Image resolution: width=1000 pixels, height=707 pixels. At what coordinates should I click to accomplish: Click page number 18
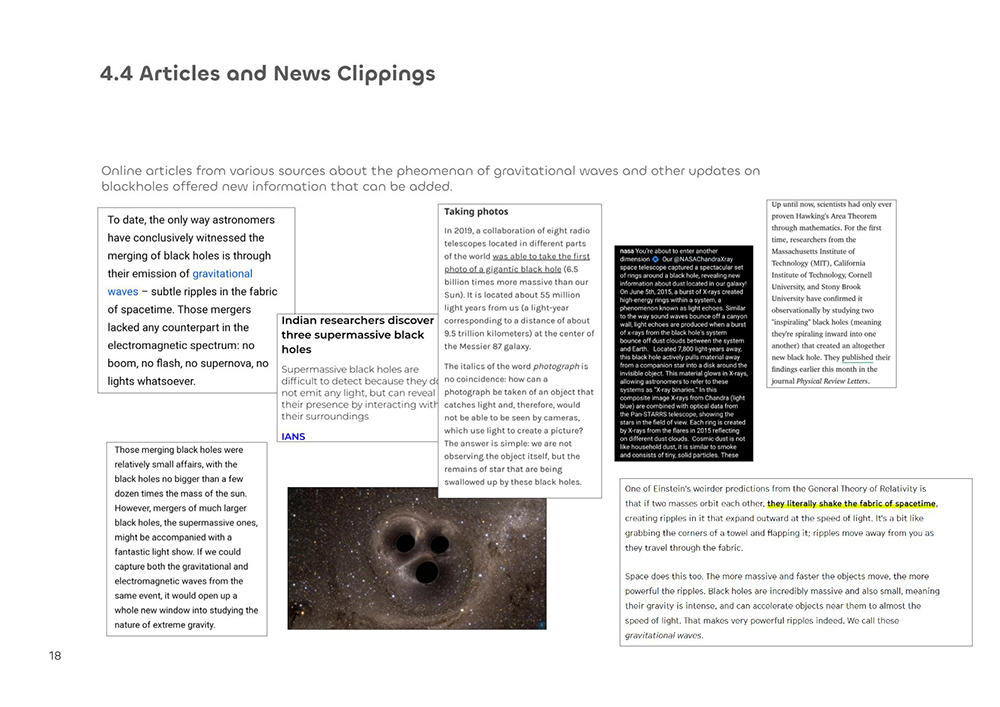[55, 656]
